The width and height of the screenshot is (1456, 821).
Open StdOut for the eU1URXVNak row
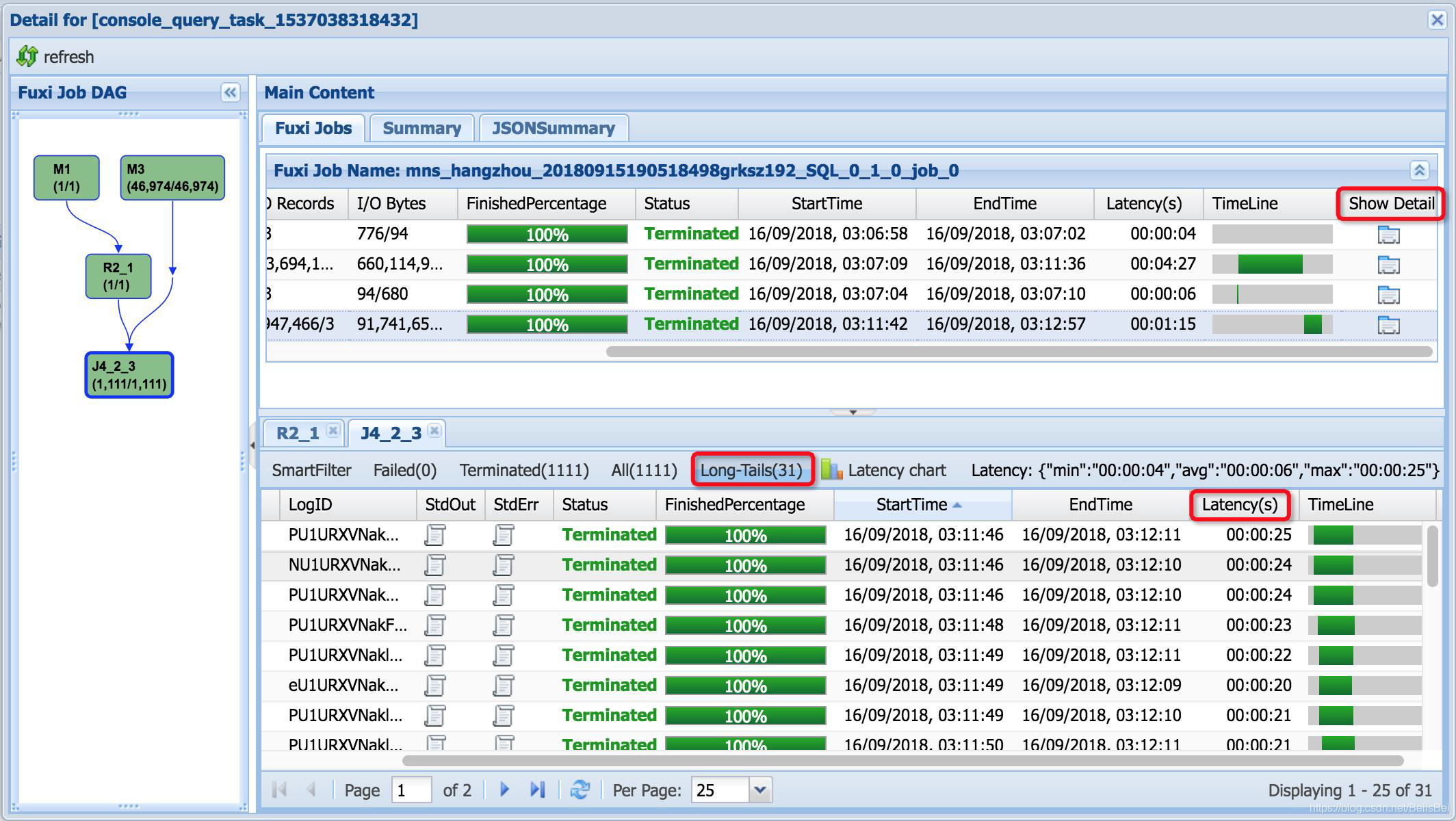pyautogui.click(x=435, y=686)
